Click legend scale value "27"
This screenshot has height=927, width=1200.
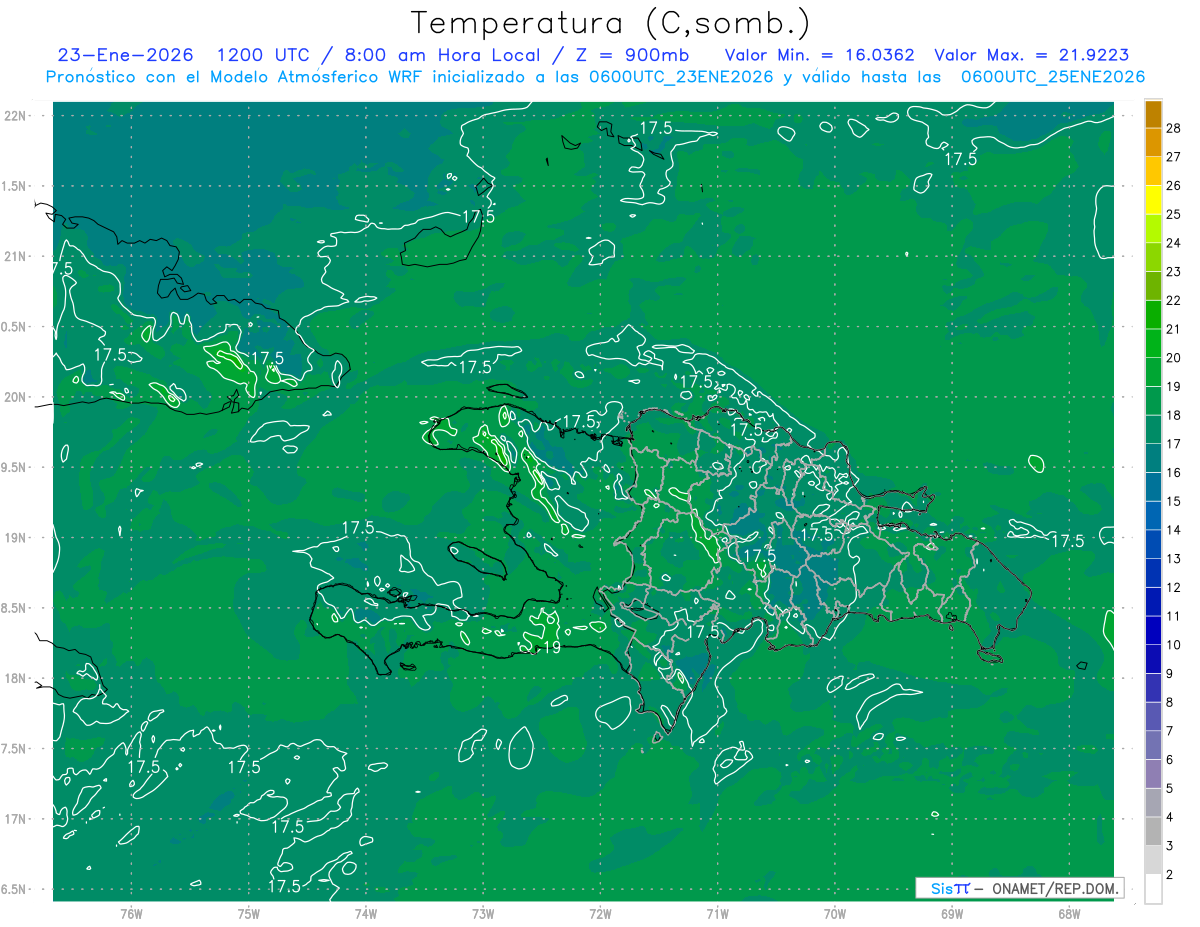coord(1174,157)
